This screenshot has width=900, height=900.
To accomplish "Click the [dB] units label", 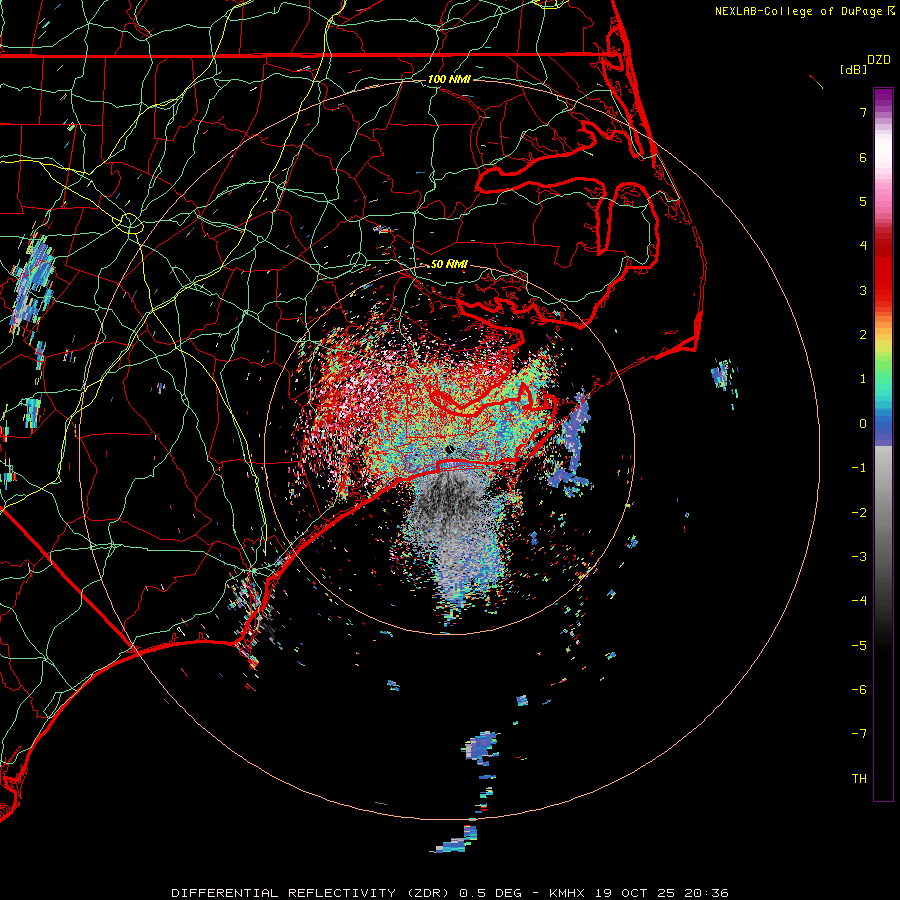I will (x=853, y=69).
